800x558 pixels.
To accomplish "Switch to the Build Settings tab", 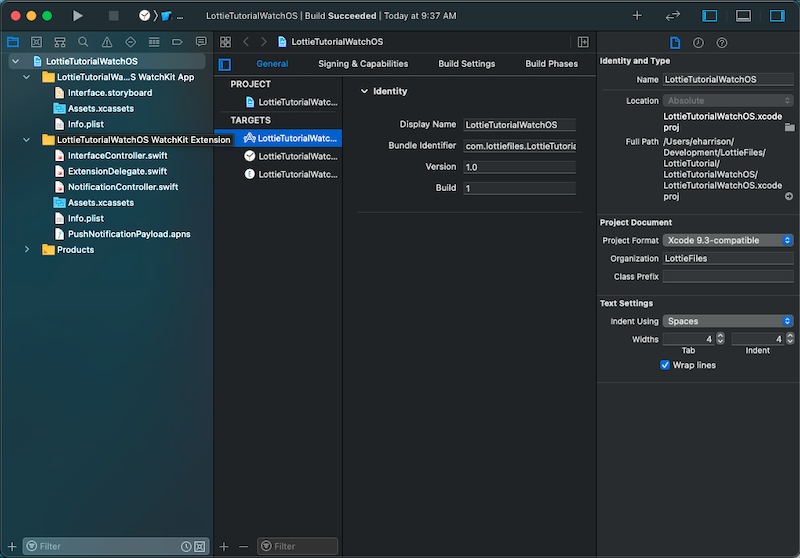I will (466, 64).
